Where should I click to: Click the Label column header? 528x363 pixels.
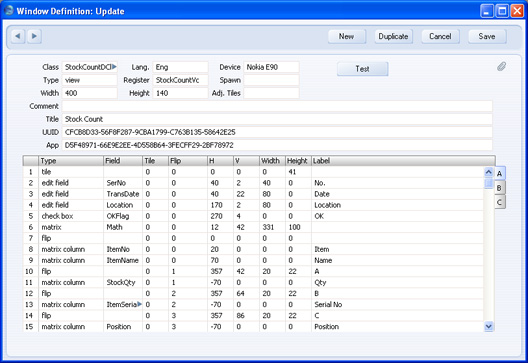(403, 161)
